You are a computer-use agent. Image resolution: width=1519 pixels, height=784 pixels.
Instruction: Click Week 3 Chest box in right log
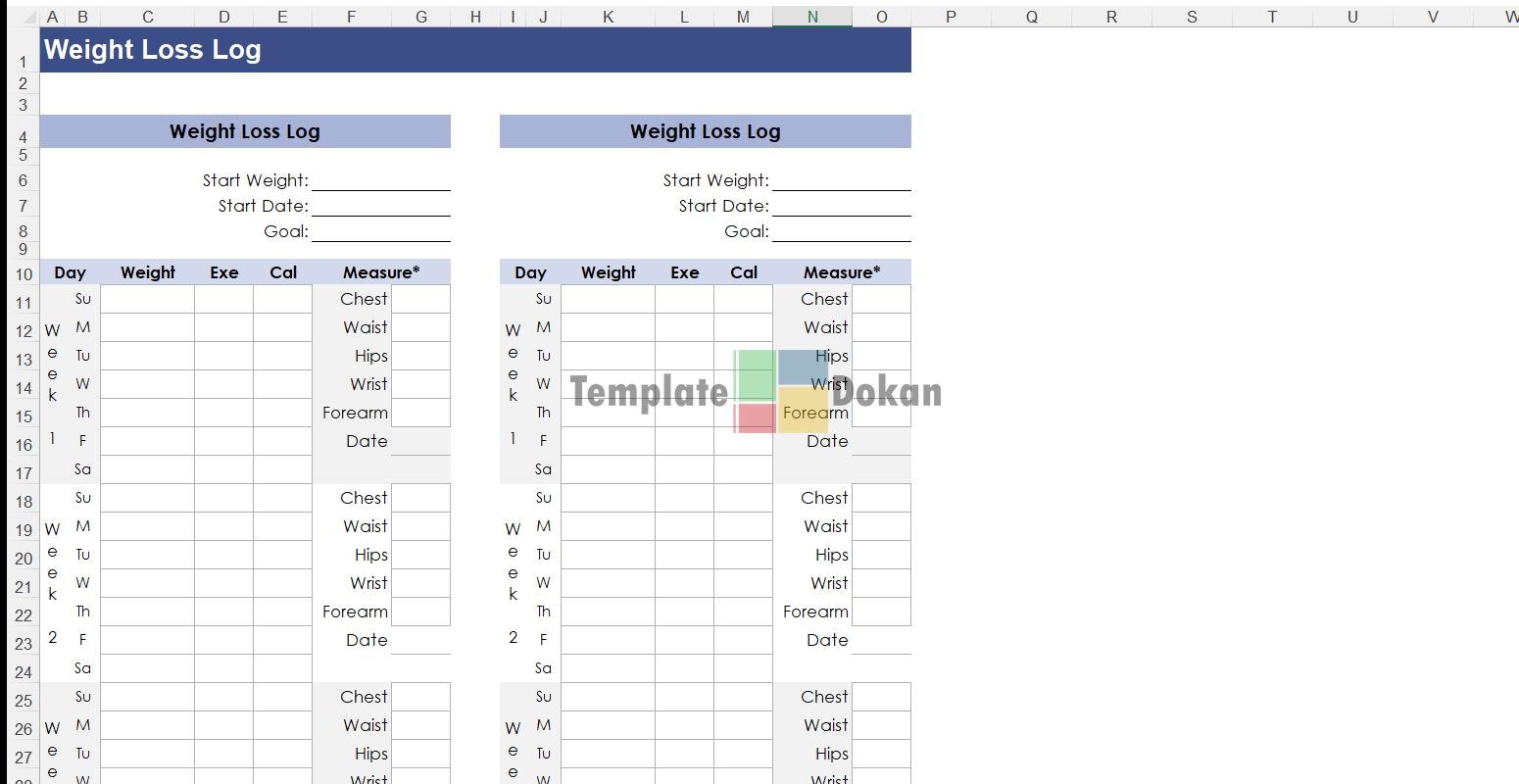(x=881, y=697)
